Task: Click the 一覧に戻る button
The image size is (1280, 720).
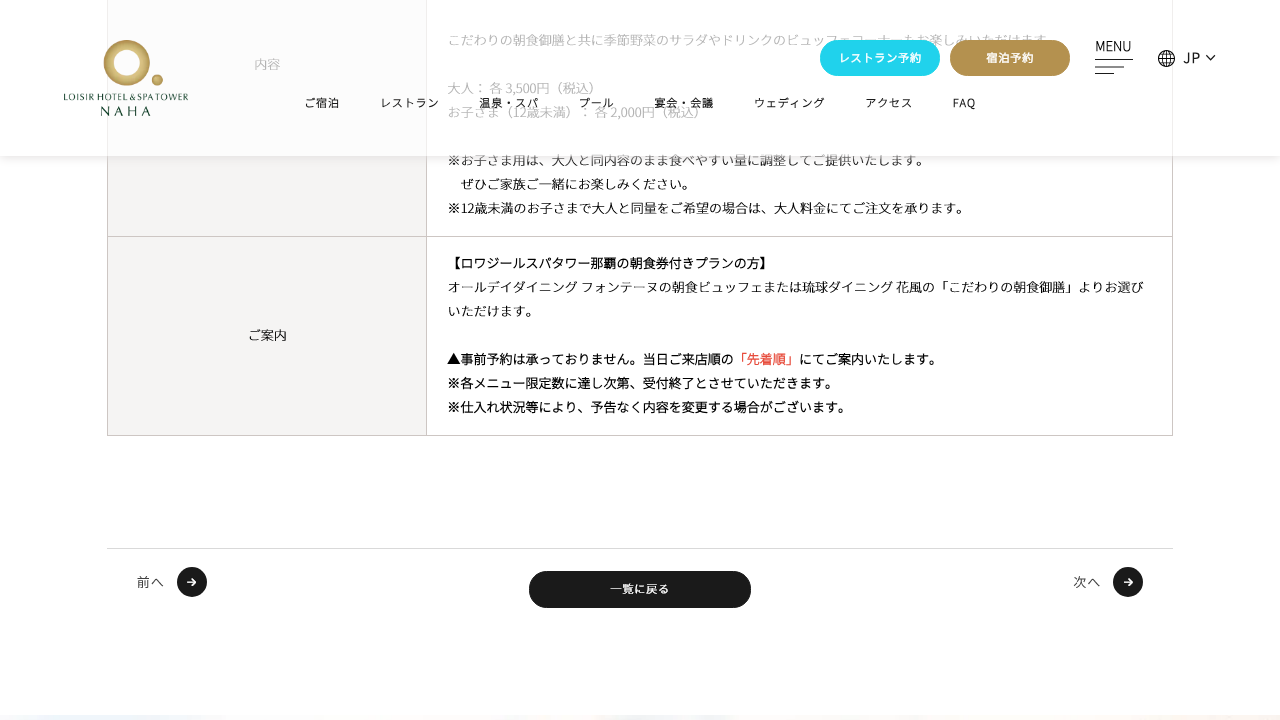Action: [640, 589]
